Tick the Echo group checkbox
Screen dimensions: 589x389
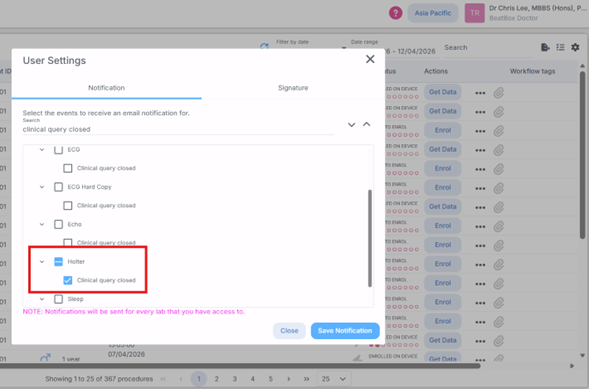coord(58,224)
